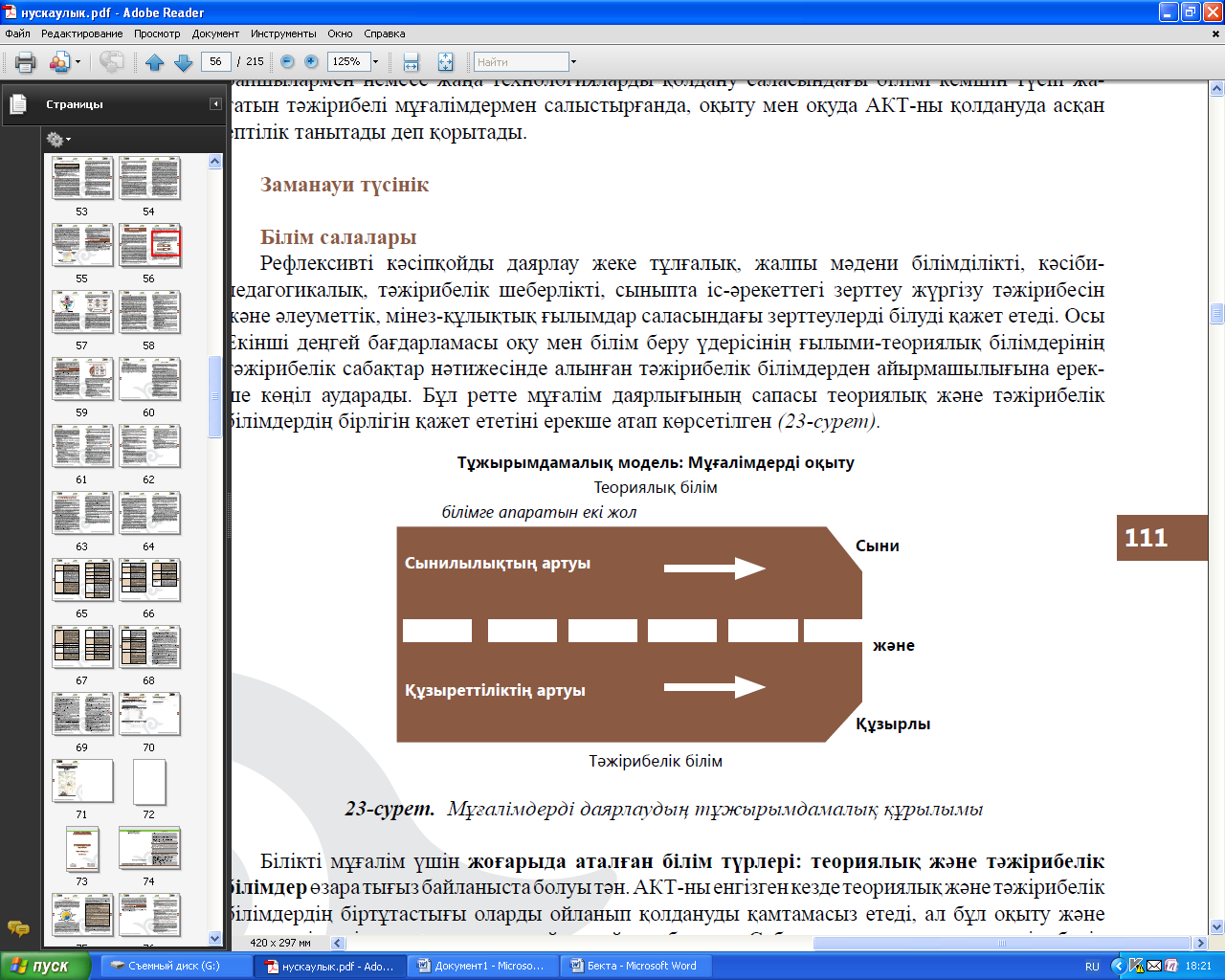This screenshot has width=1225, height=980.
Task: Open the comments panel speech bubble icon
Action: [x=18, y=927]
